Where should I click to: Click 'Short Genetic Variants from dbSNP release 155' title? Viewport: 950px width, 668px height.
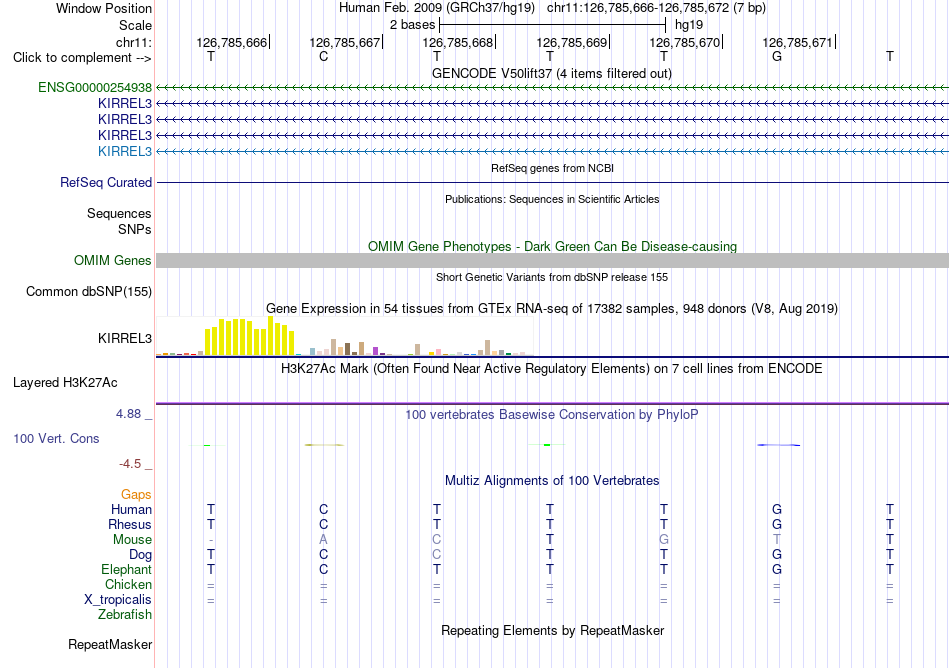coord(552,277)
